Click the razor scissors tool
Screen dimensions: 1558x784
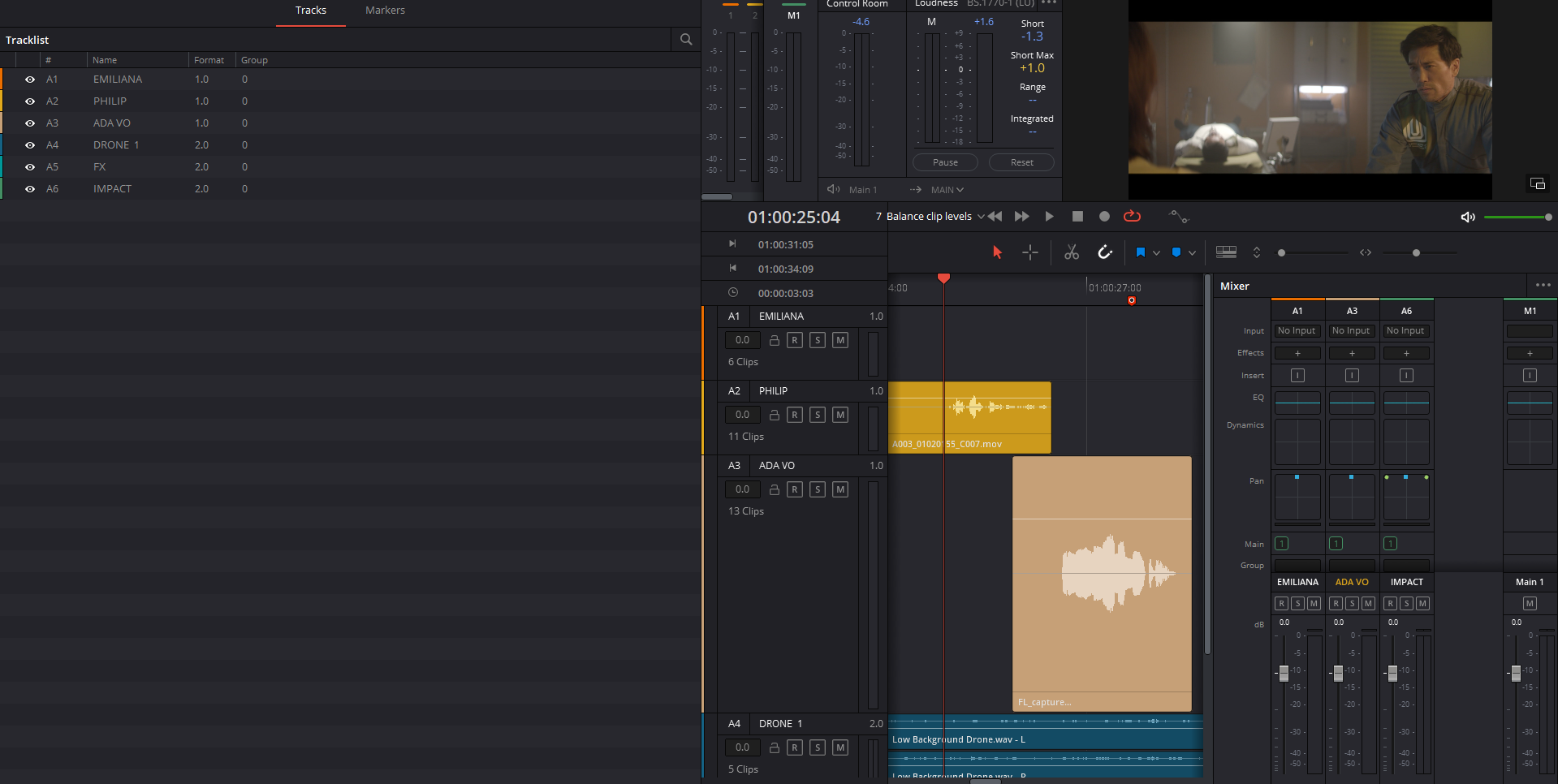click(1072, 252)
